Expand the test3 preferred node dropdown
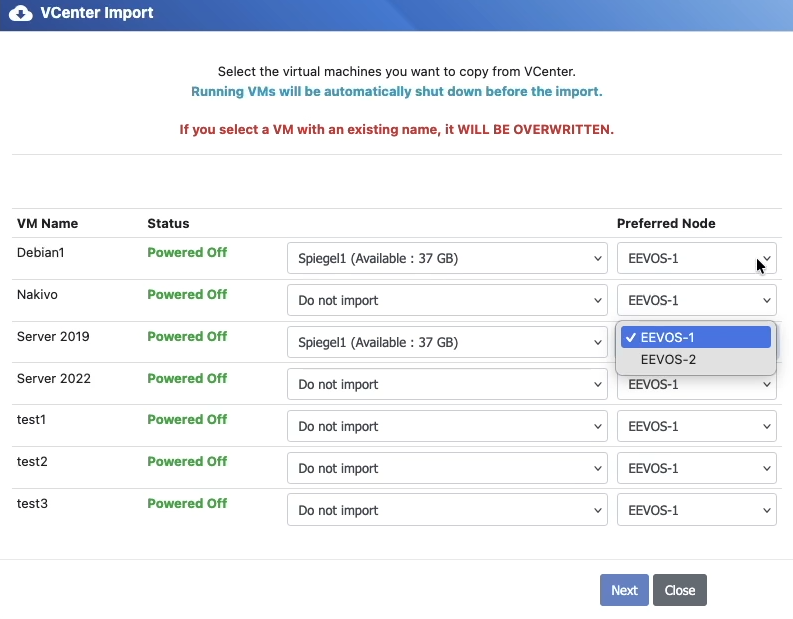Viewport: 793px width, 619px height. 696,510
